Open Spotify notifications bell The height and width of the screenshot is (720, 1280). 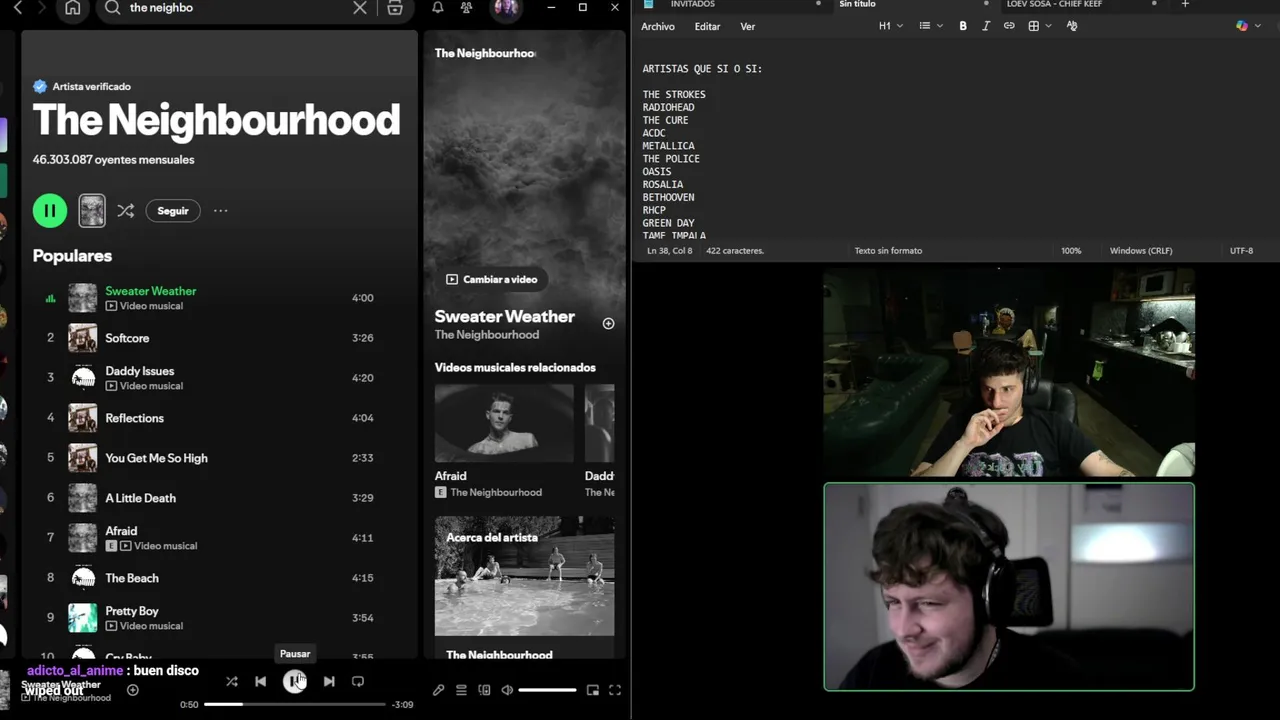click(x=438, y=7)
